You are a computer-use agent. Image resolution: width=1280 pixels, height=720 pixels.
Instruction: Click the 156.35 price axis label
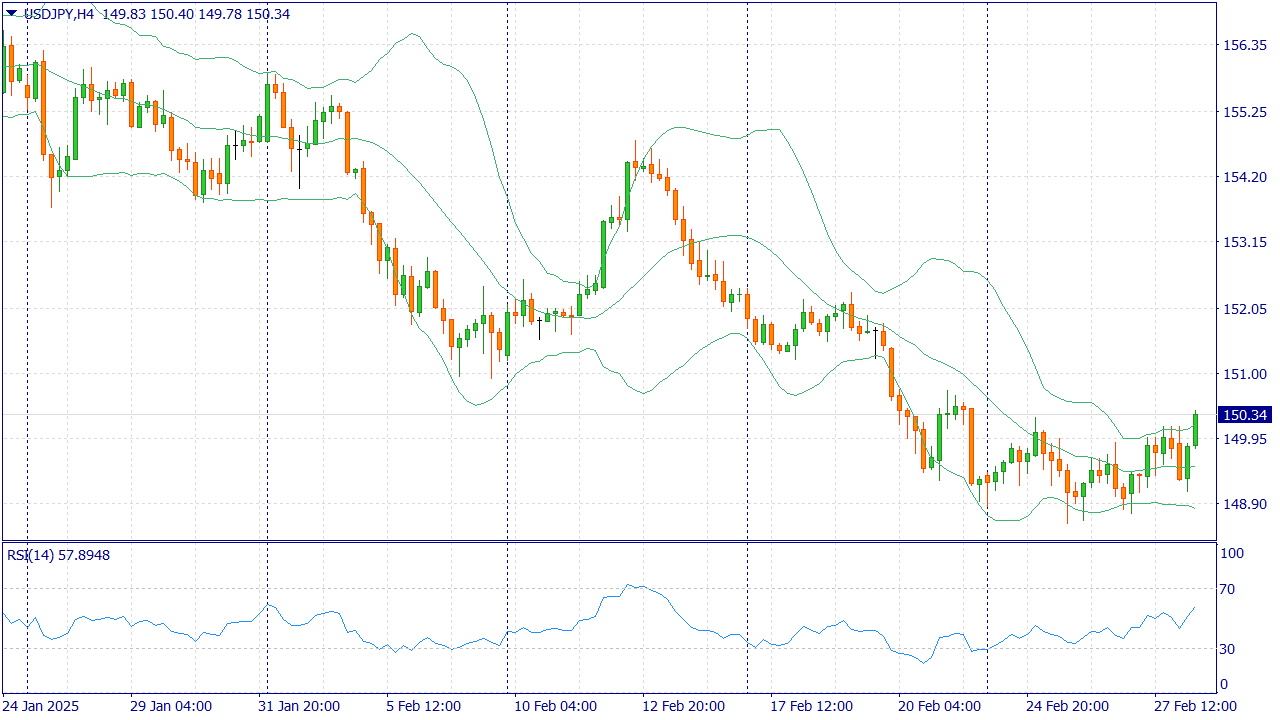tap(1245, 45)
